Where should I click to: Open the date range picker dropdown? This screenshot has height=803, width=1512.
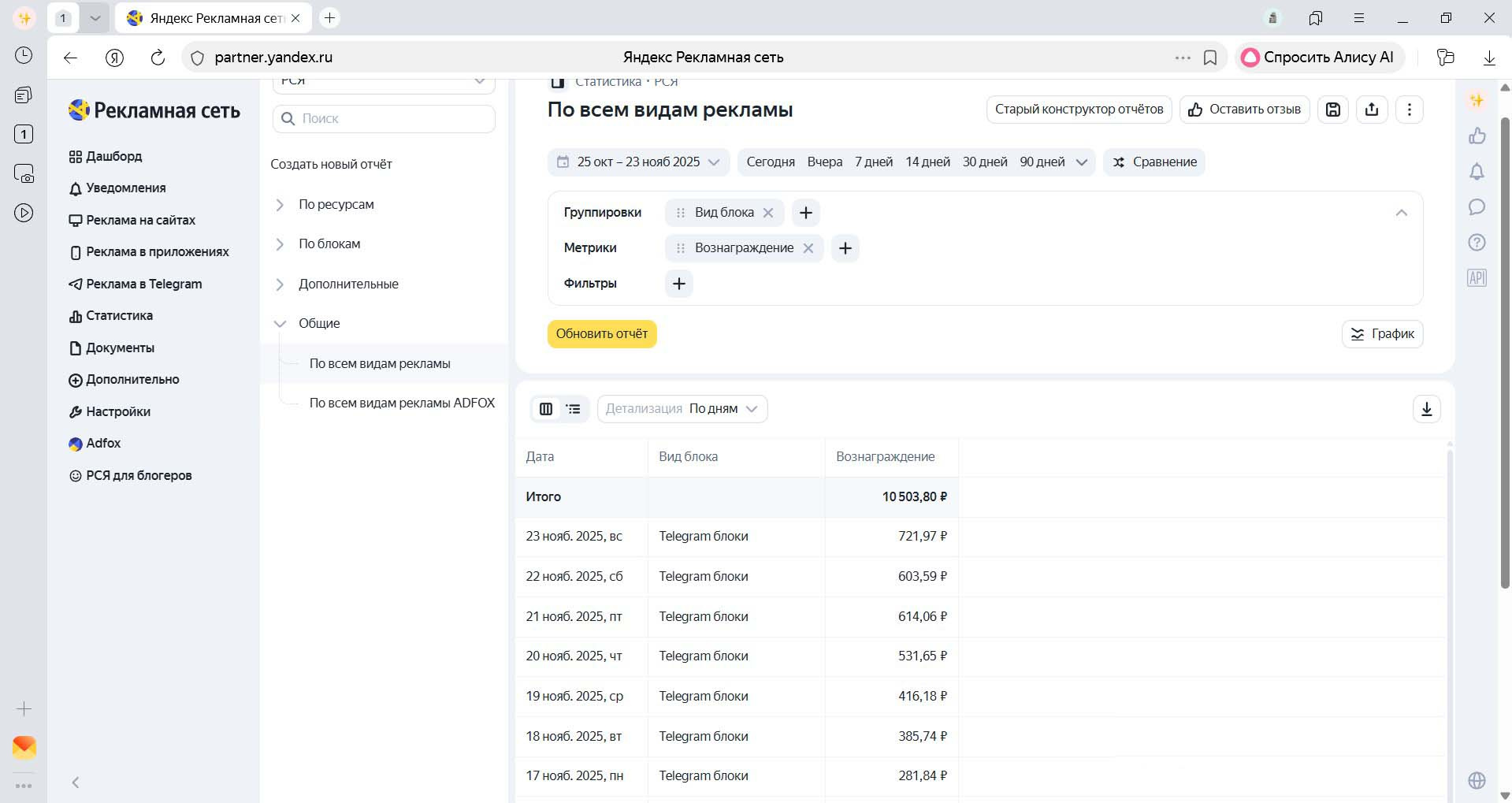(x=638, y=162)
